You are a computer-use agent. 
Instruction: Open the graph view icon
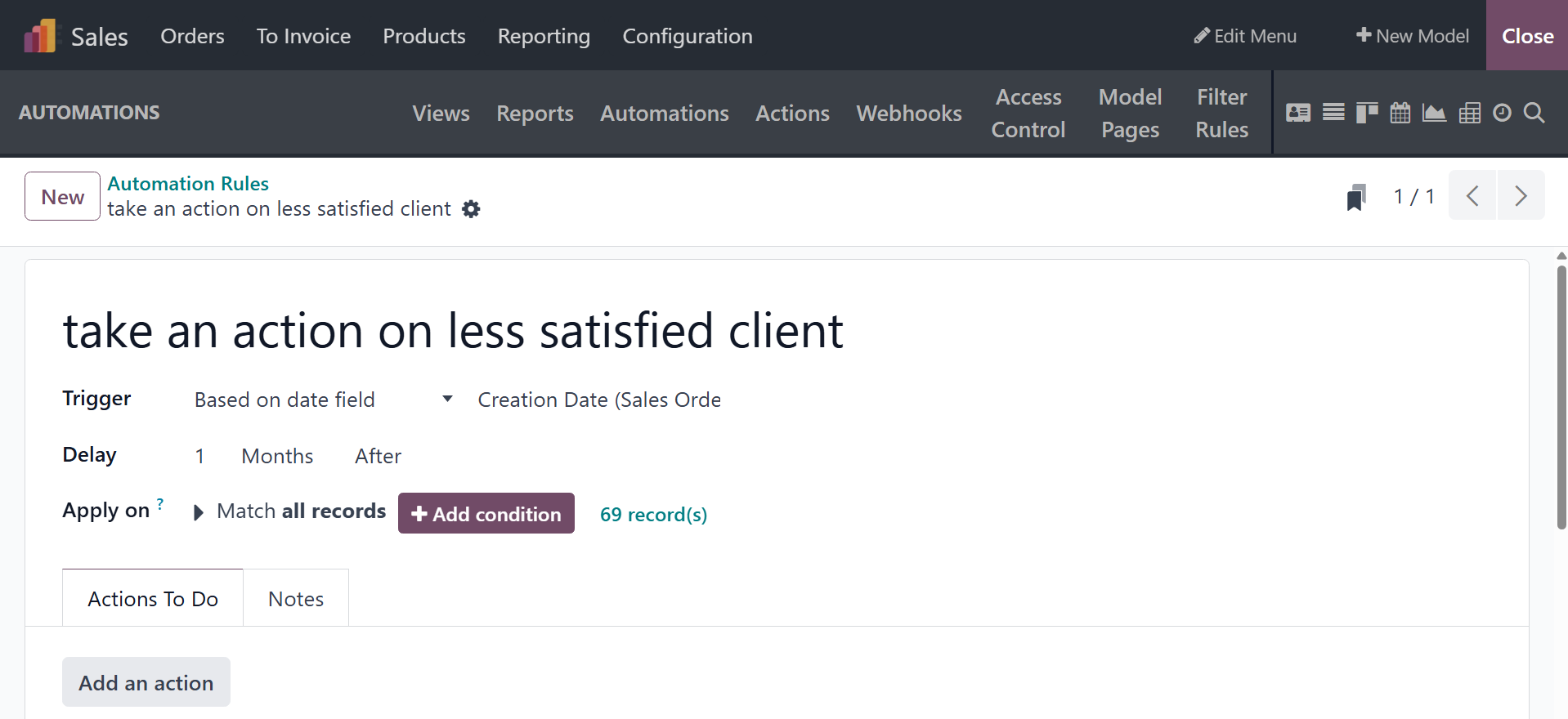tap(1434, 113)
